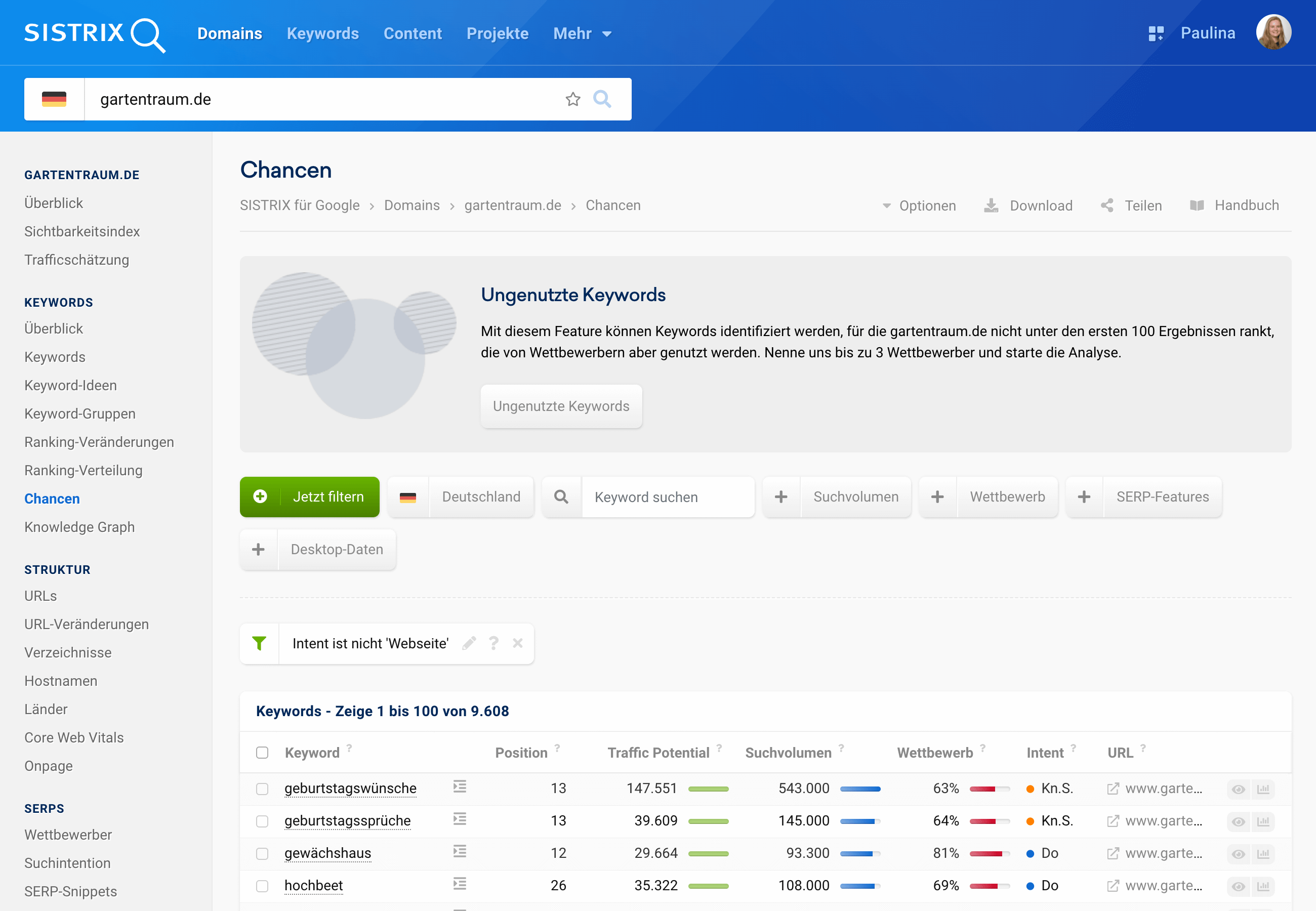
Task: Open SERP list icon for geburtstagswünsche
Action: 460,787
